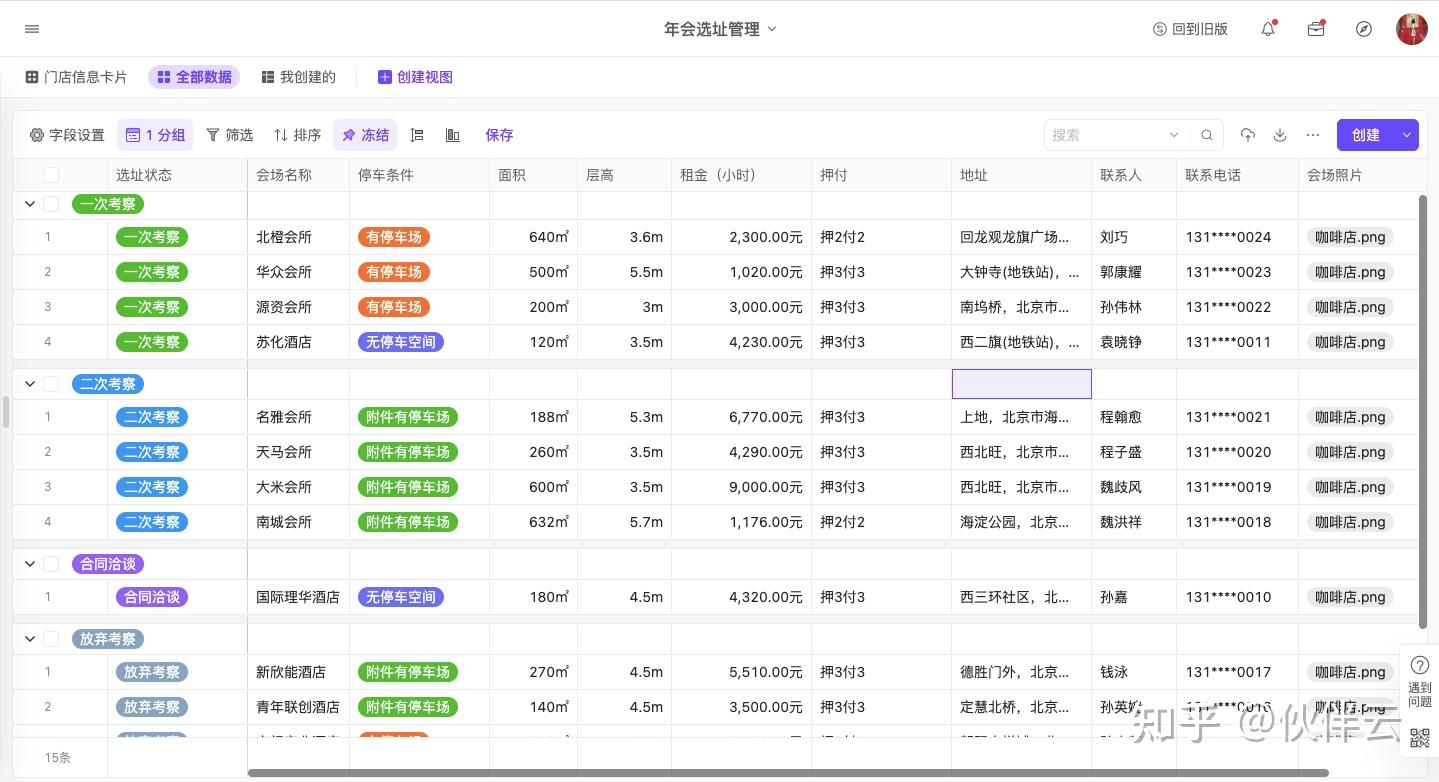The width and height of the screenshot is (1439, 782).
Task: Select the highlighted empty 地址 cell in 二次考察
Action: (1022, 384)
